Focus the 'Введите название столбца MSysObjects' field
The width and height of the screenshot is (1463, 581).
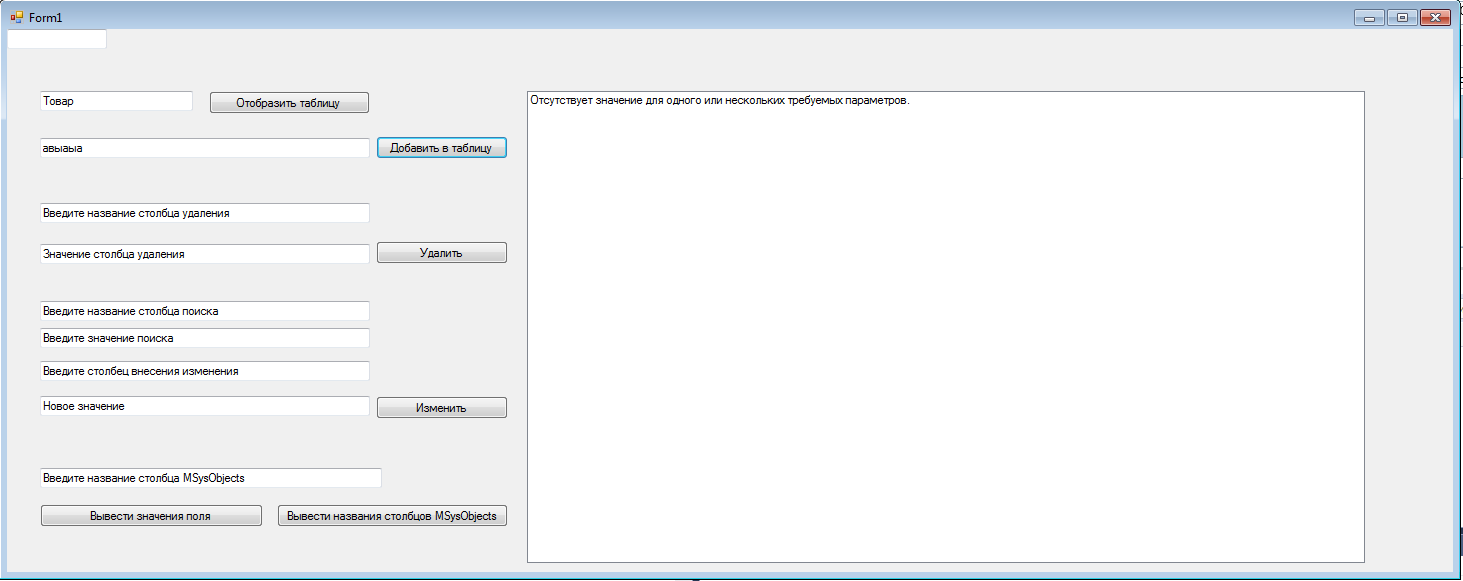pyautogui.click(x=211, y=478)
